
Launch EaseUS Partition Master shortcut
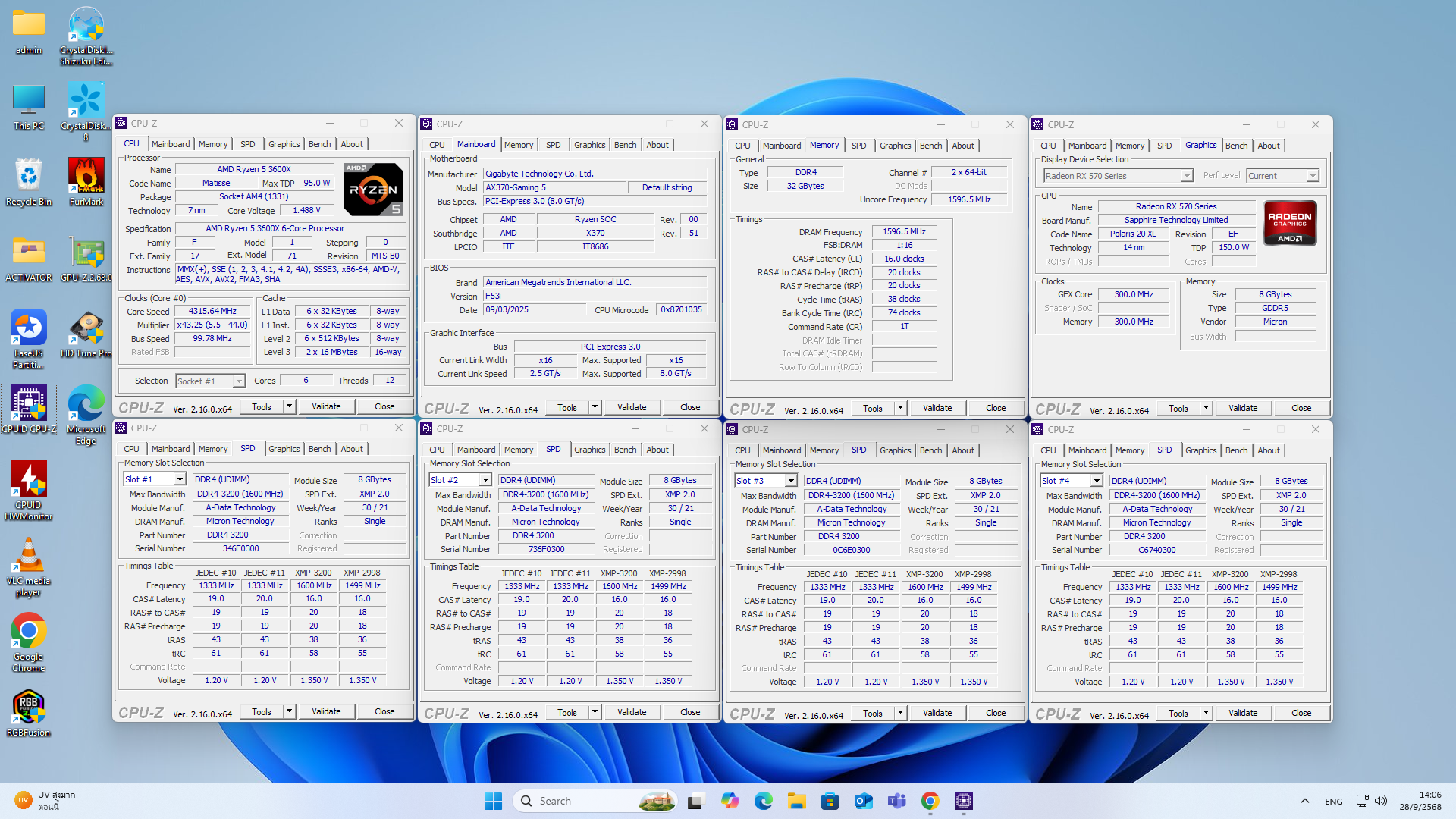pos(29,339)
